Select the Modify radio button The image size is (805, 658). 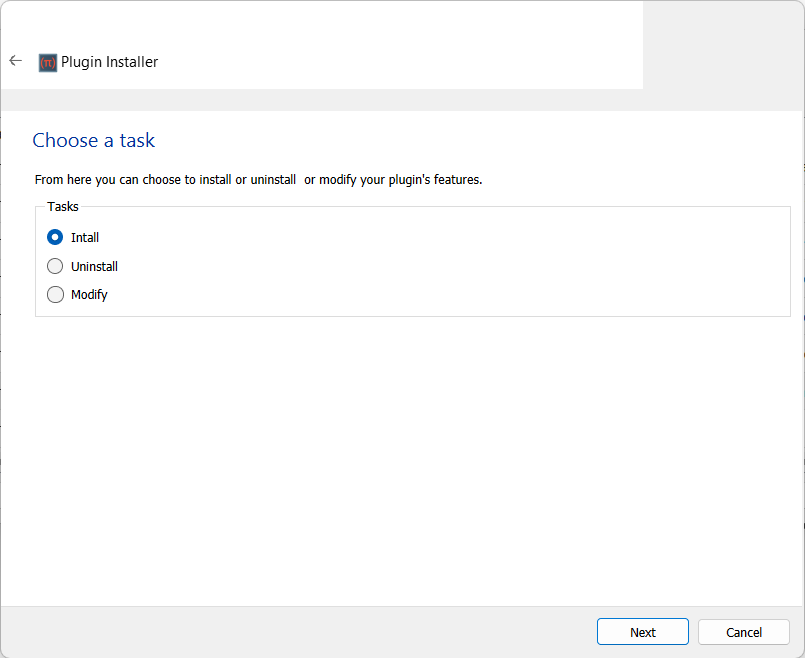55,295
